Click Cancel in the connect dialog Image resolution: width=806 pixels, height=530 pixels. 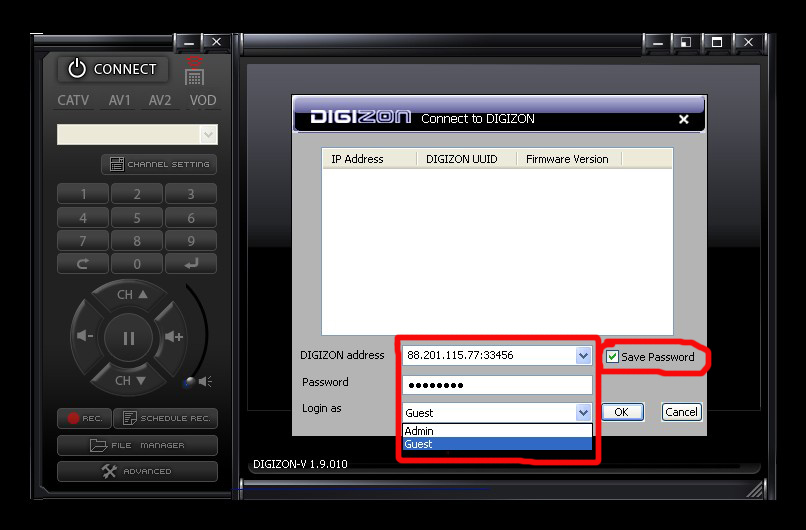(682, 412)
